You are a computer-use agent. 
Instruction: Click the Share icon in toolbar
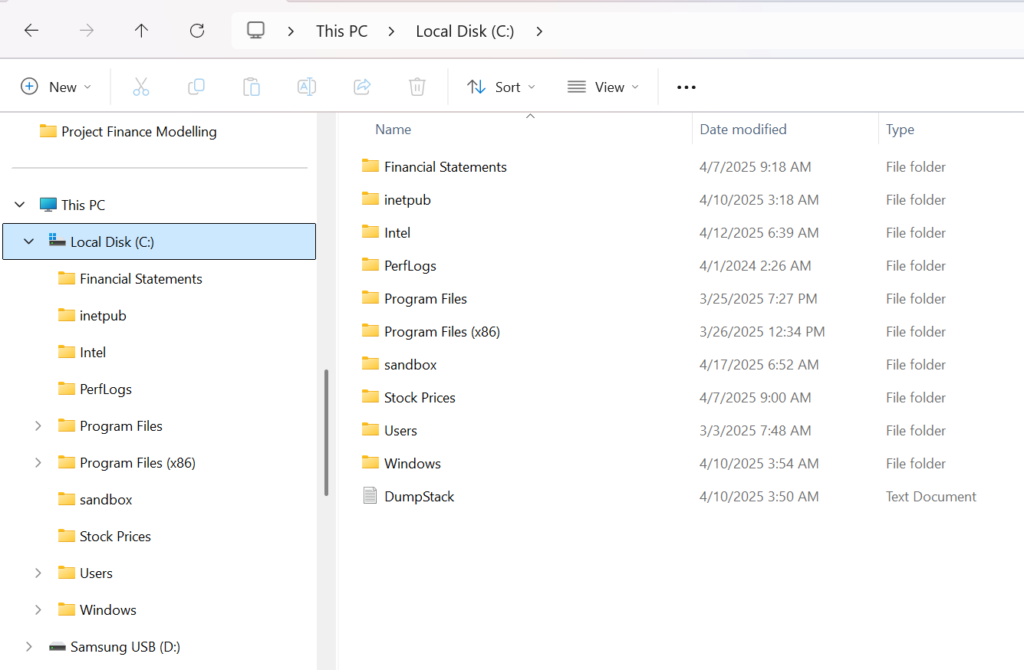[362, 87]
